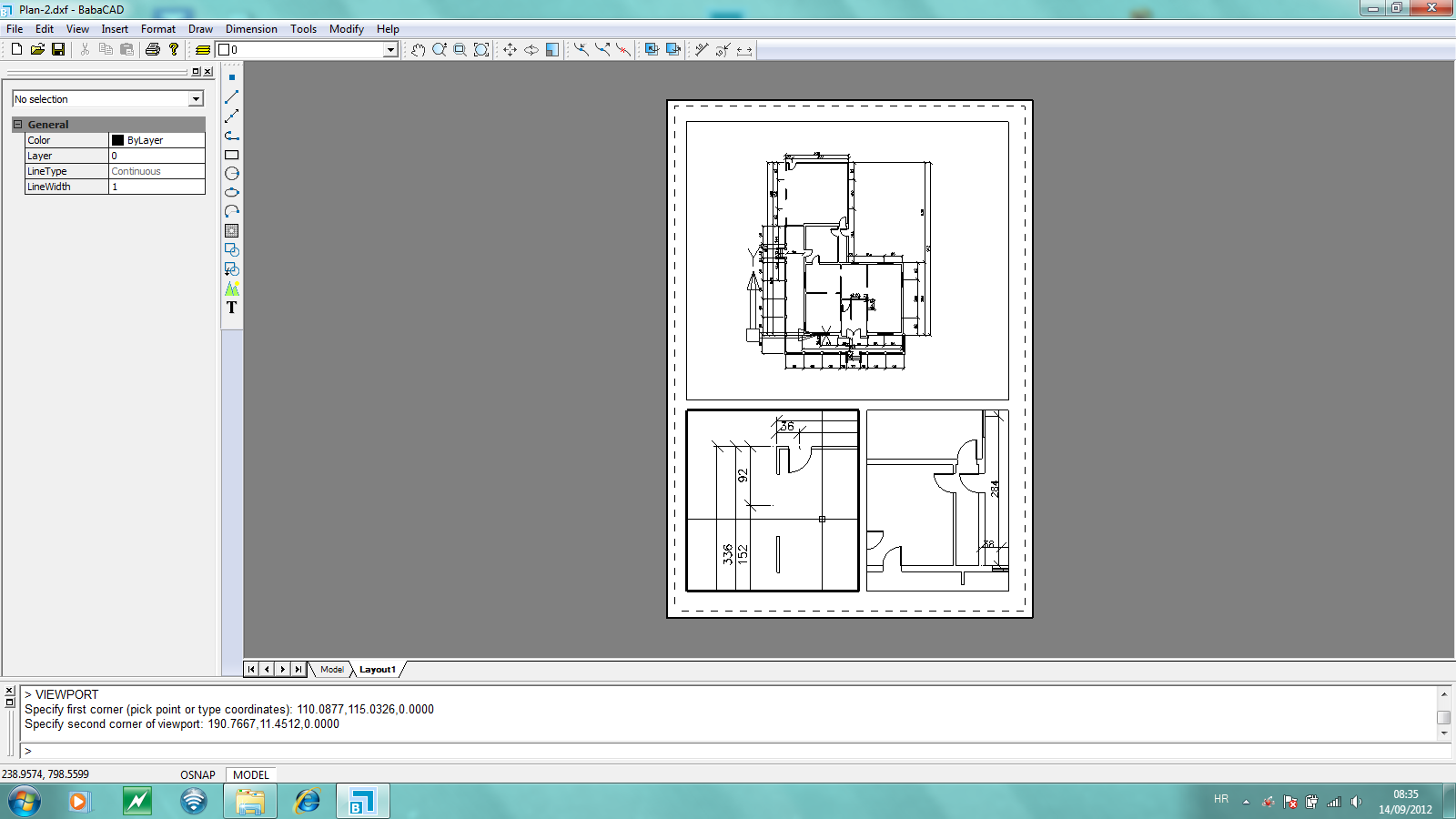Select the Rectangle draw tool
The image size is (1456, 819).
232,154
